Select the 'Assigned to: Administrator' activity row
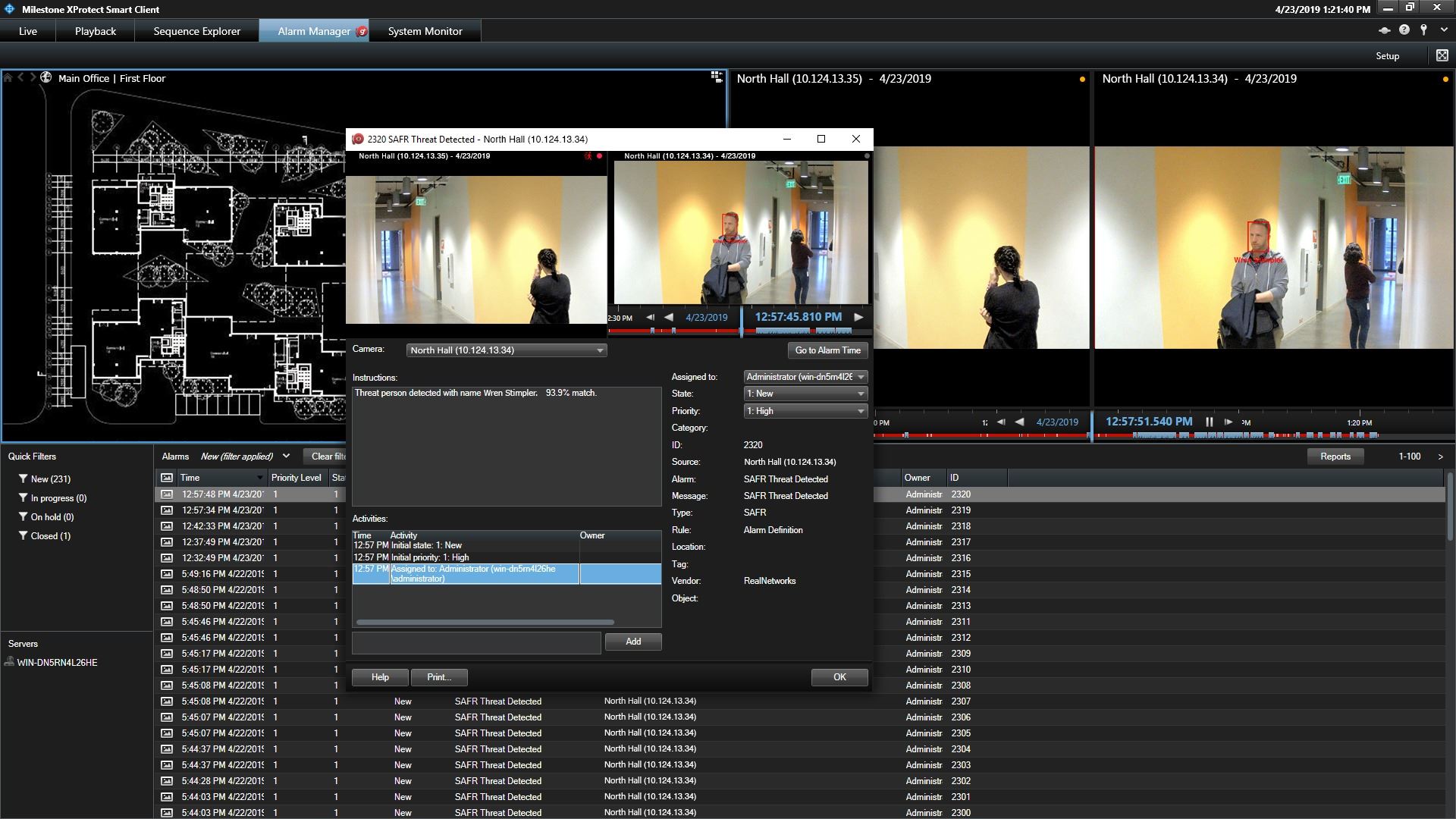Viewport: 1456px width, 819px height. coord(507,573)
